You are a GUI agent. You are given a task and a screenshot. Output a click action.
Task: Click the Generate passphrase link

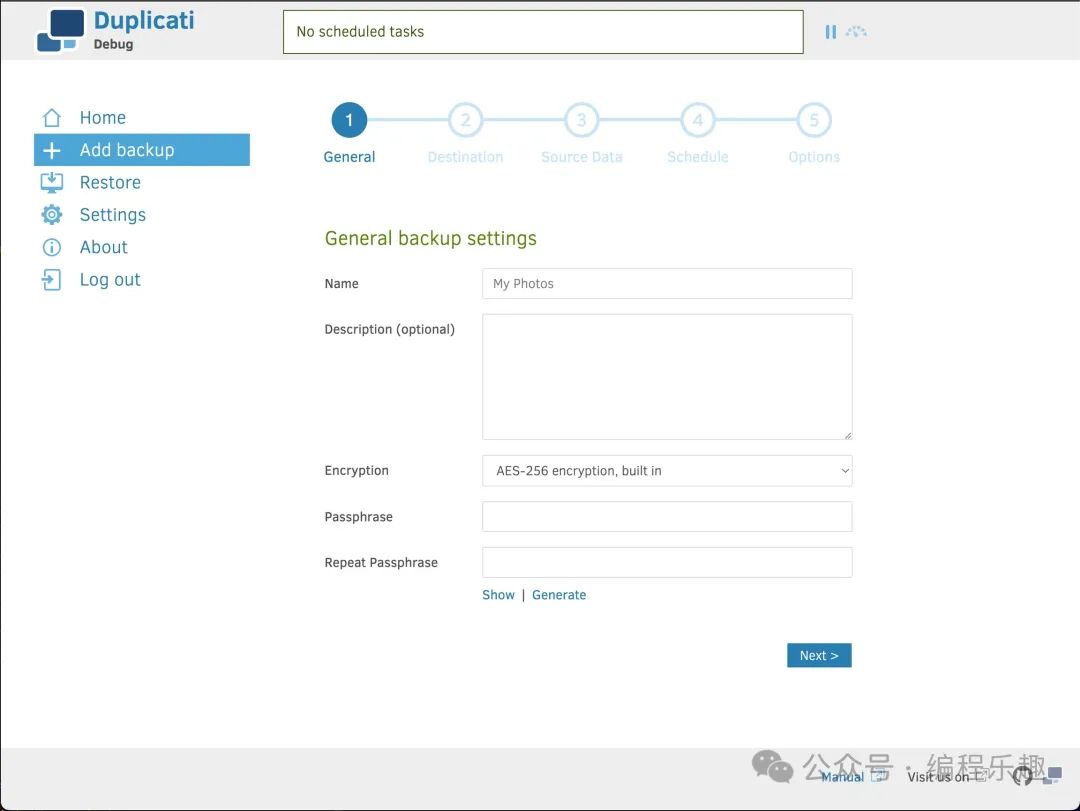click(559, 595)
